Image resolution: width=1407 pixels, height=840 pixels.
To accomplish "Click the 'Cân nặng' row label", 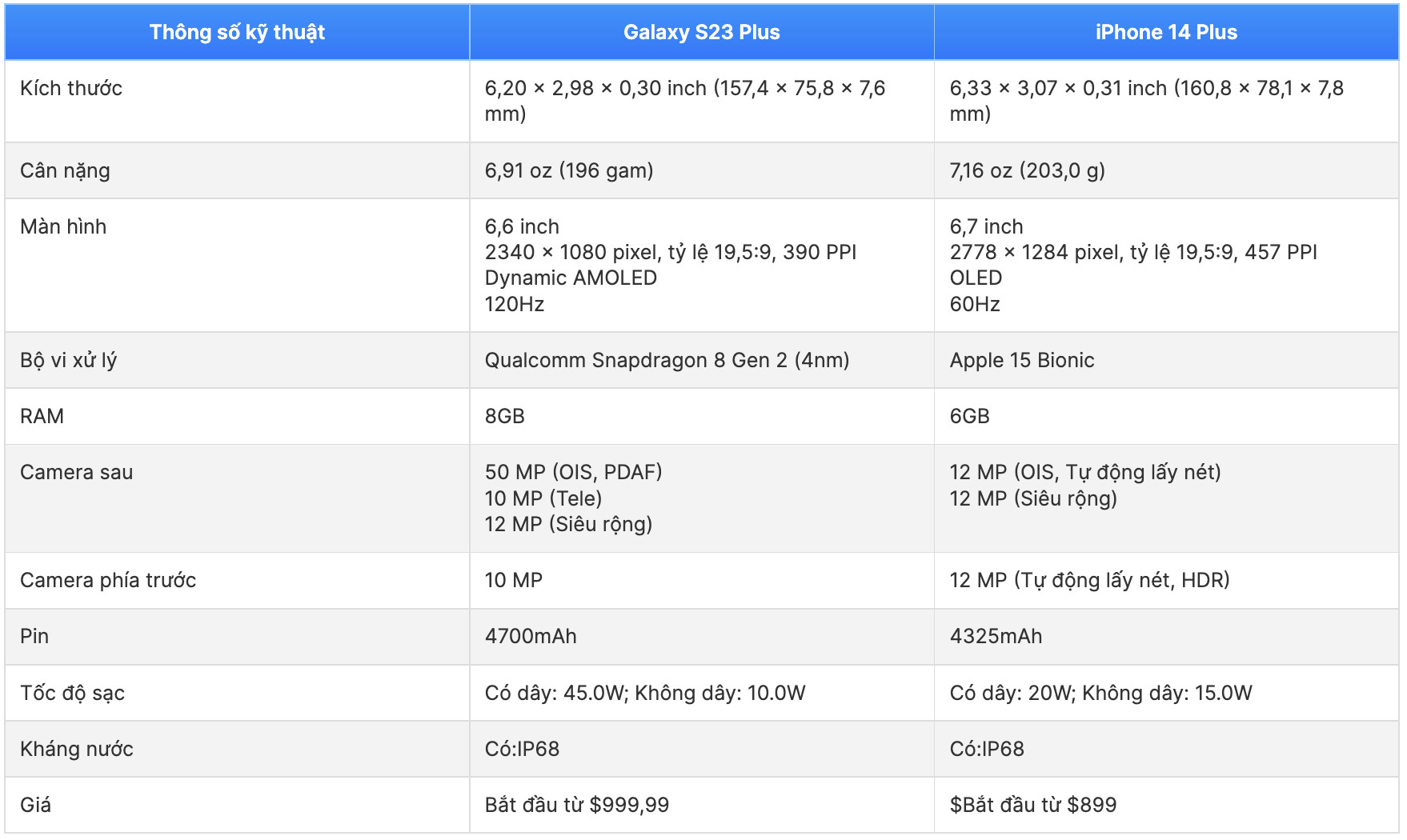I will (x=65, y=170).
